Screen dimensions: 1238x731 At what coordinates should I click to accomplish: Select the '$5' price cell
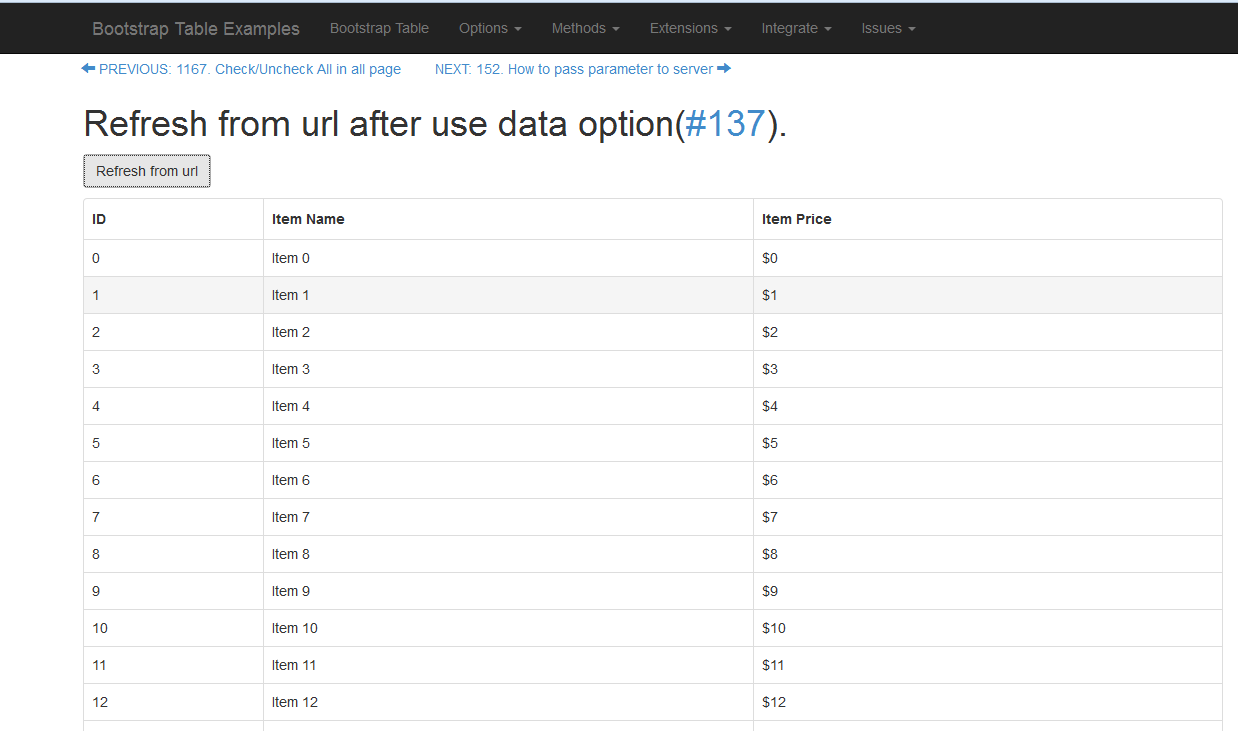pyautogui.click(x=988, y=443)
